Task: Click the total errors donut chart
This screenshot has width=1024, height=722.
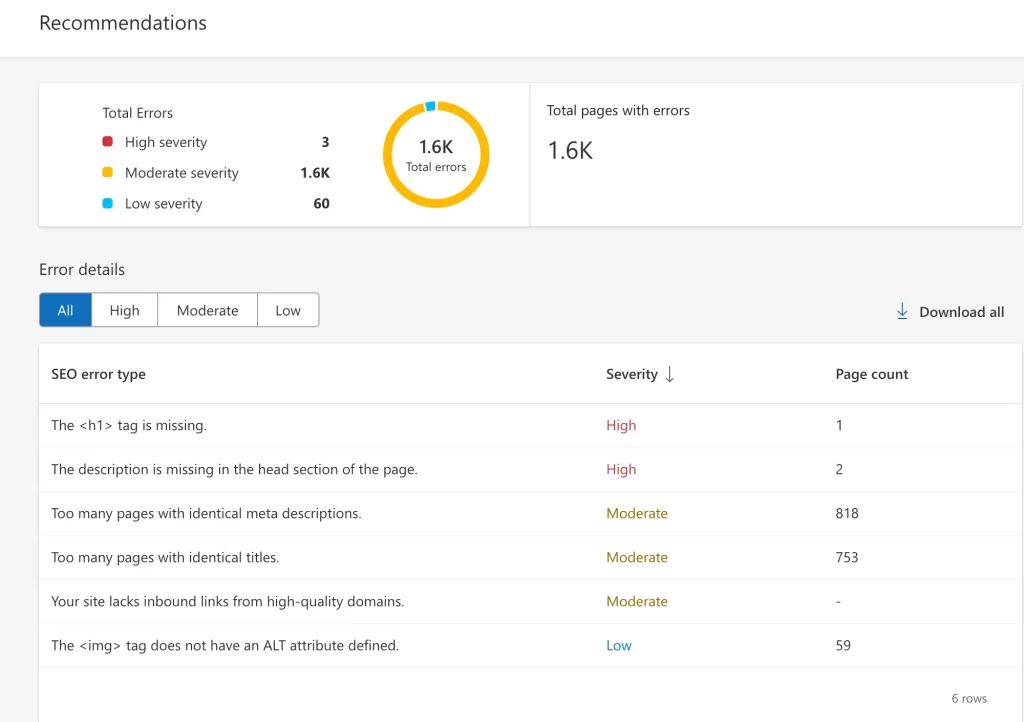Action: pyautogui.click(x=436, y=155)
